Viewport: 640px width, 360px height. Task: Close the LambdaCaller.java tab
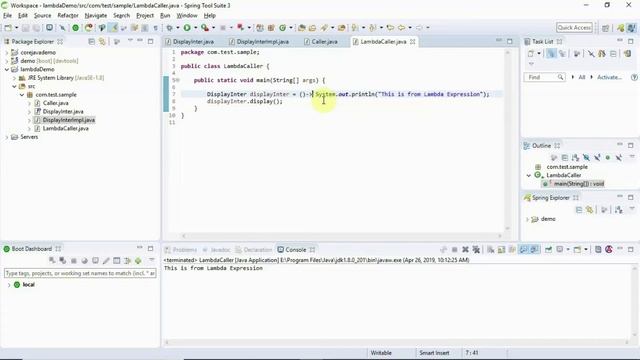tap(413, 42)
